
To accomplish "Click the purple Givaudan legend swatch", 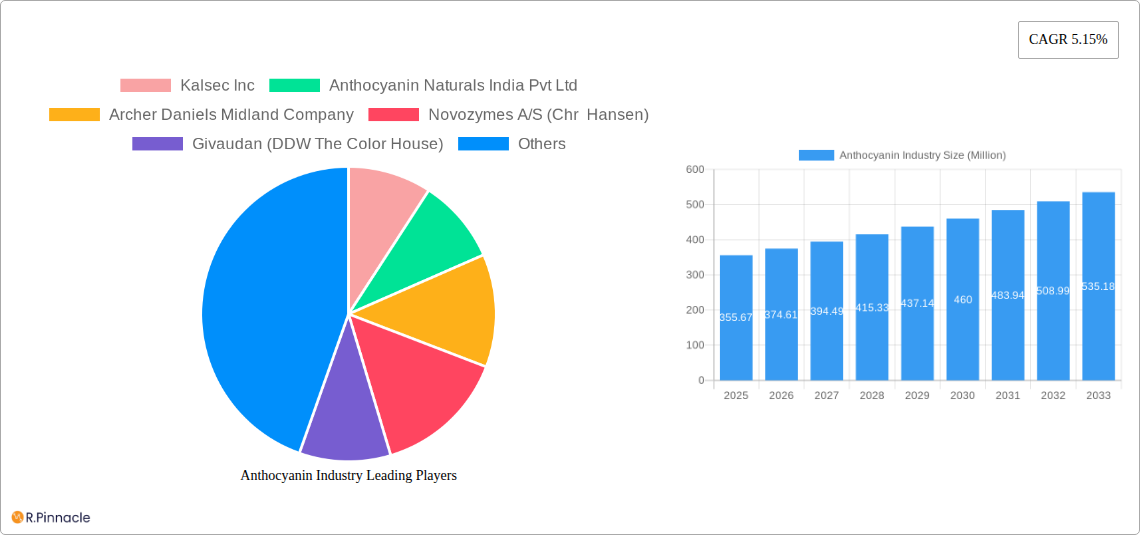I will click(158, 143).
